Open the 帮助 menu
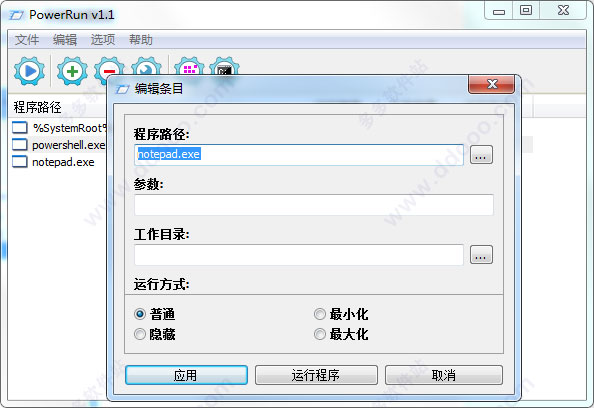 pos(141,39)
